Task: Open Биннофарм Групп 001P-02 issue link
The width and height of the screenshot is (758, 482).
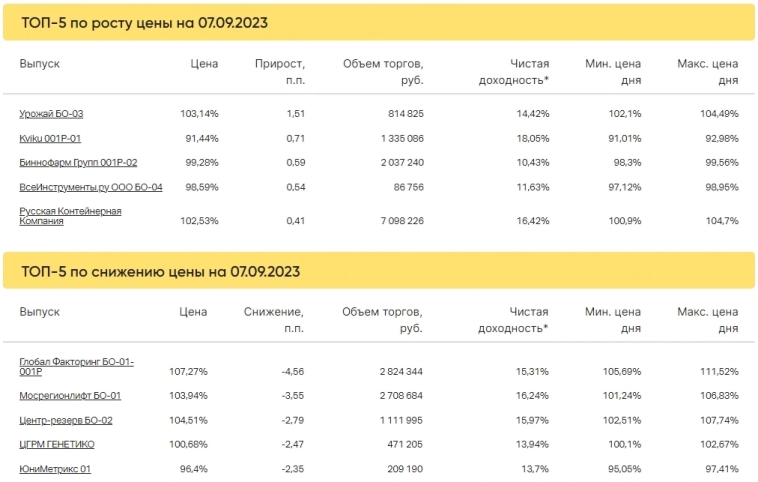Action: (78, 162)
